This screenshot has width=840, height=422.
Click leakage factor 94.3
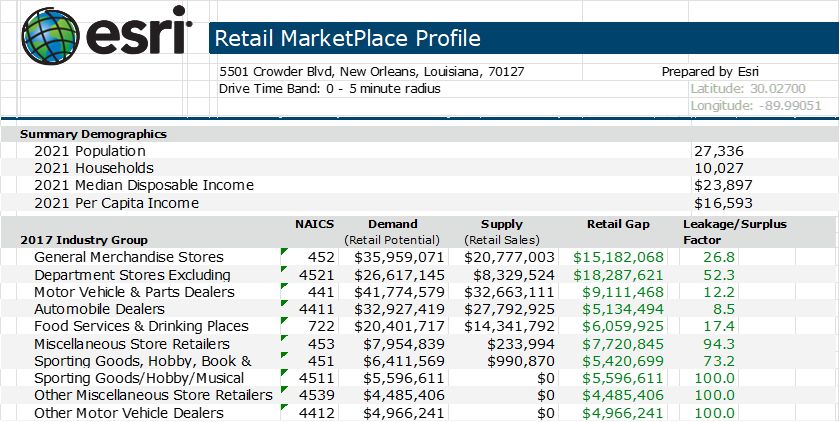(719, 344)
